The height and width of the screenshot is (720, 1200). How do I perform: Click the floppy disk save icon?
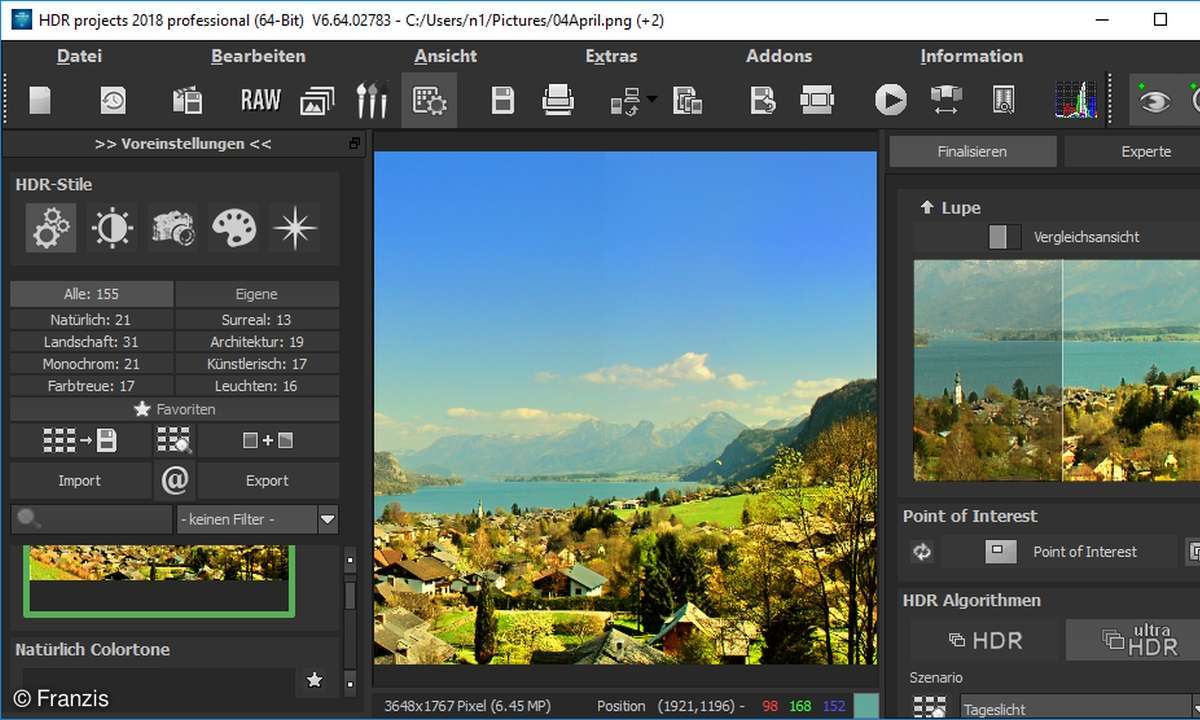[x=502, y=100]
